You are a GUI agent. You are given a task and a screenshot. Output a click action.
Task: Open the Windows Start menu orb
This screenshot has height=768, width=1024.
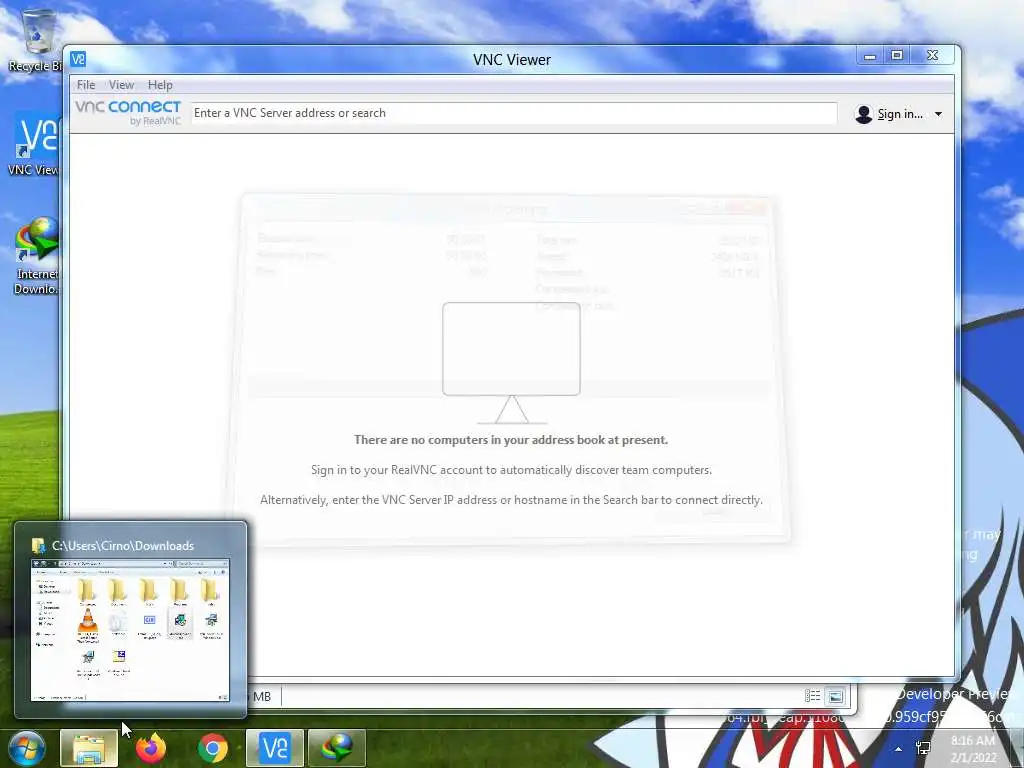click(27, 748)
